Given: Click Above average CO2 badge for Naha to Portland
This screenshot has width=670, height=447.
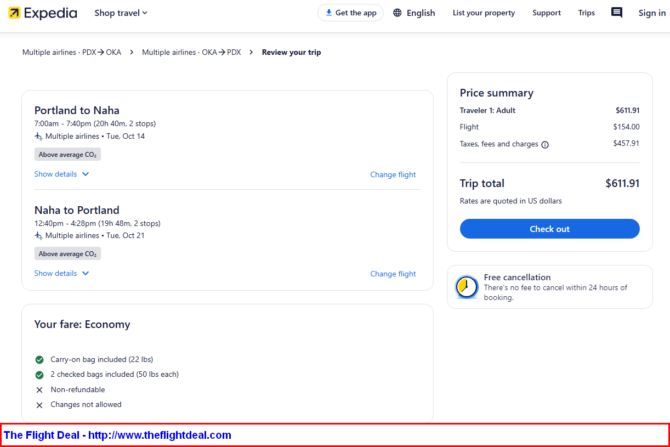Looking at the screenshot, I should [68, 253].
